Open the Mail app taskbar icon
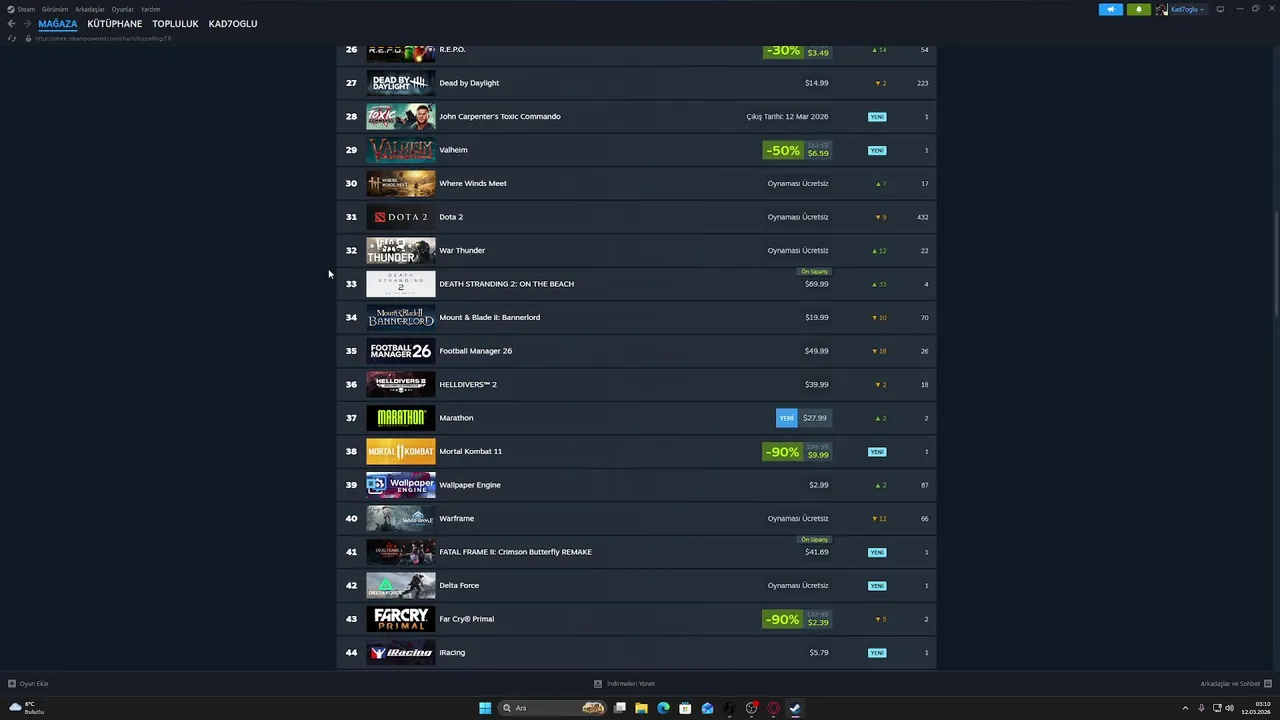The image size is (1280, 720). click(x=707, y=708)
